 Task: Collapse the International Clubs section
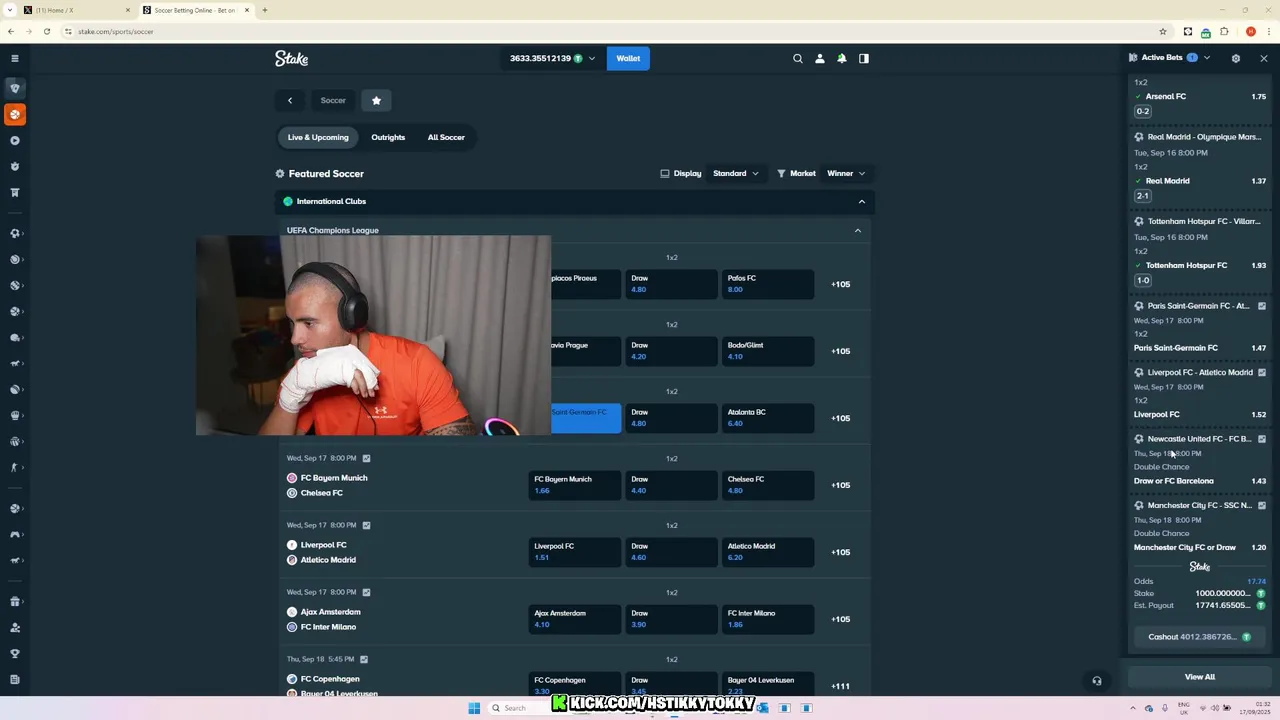point(861,201)
